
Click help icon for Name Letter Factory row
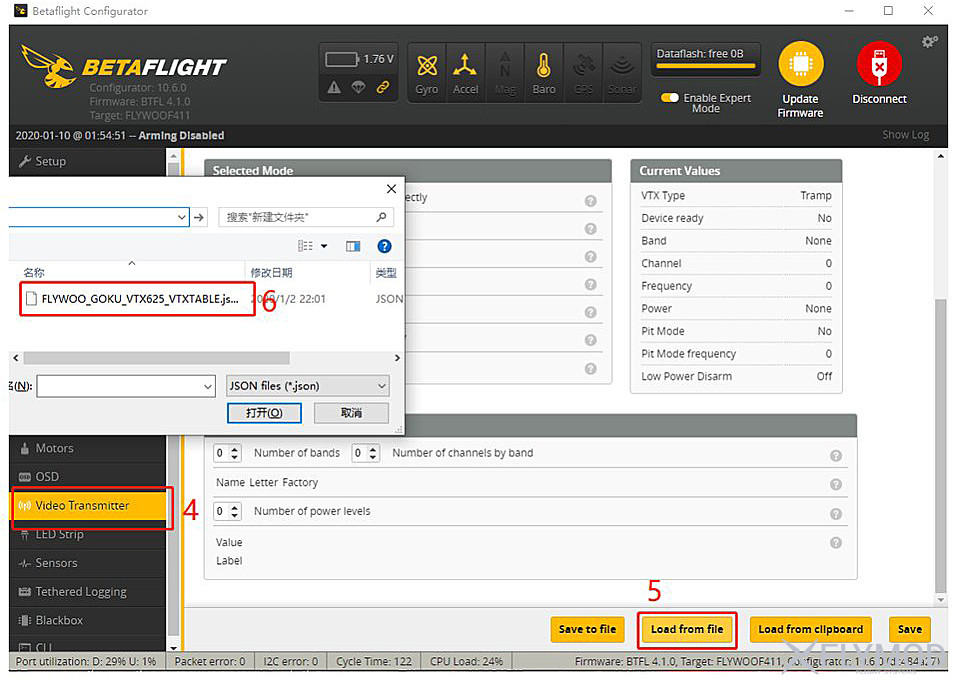coord(836,485)
